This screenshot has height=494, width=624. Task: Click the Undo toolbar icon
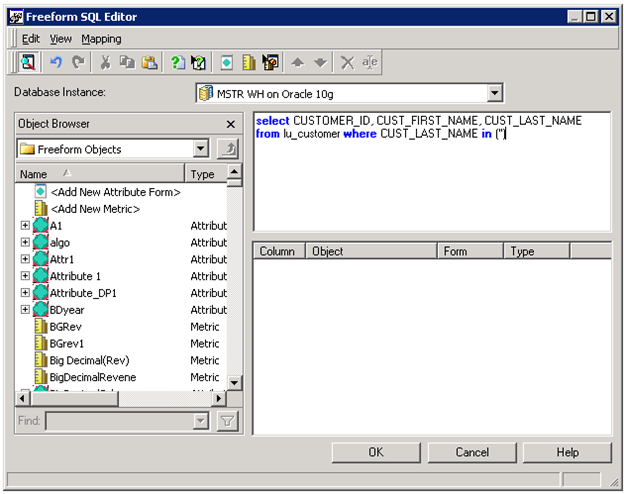click(x=56, y=62)
